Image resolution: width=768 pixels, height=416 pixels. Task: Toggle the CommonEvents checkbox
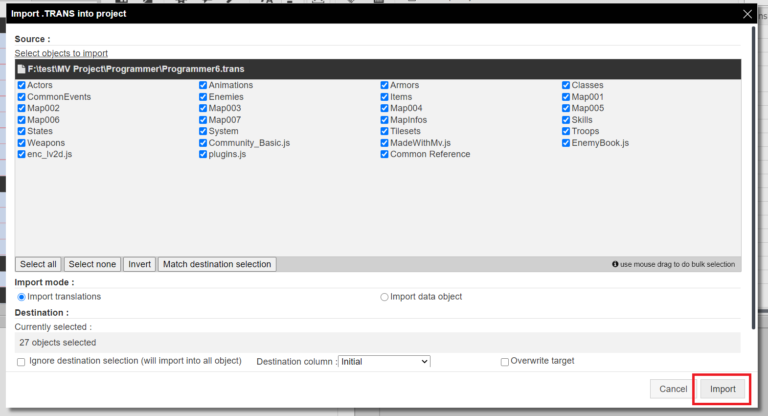[x=22, y=97]
